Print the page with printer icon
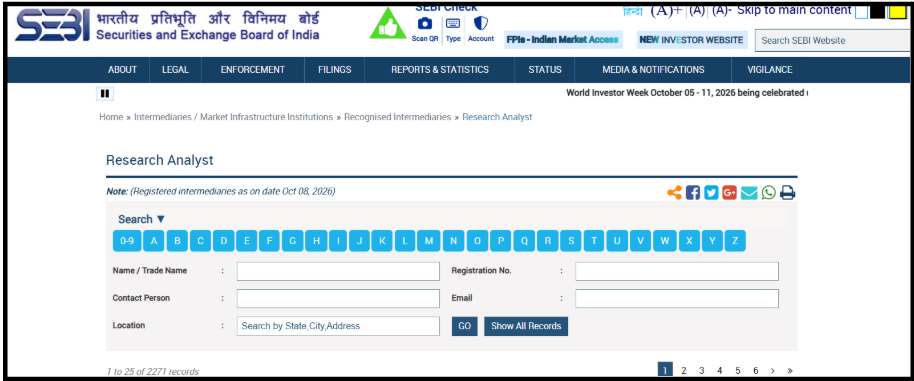The width and height of the screenshot is (914, 381). [788, 192]
